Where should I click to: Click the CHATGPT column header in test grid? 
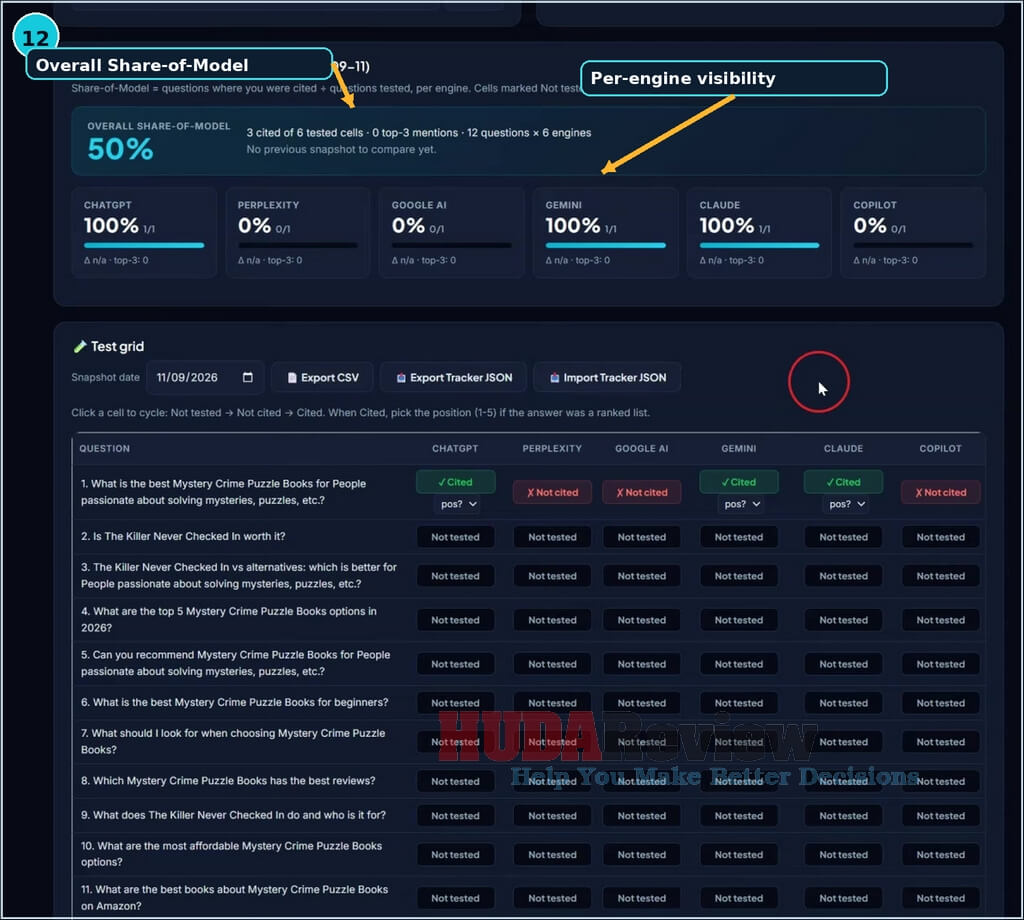[x=455, y=449]
